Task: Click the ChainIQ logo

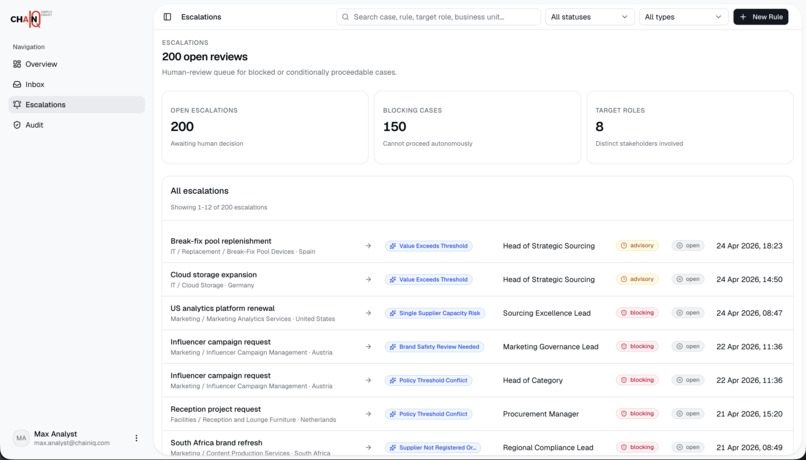Action: 31,19
